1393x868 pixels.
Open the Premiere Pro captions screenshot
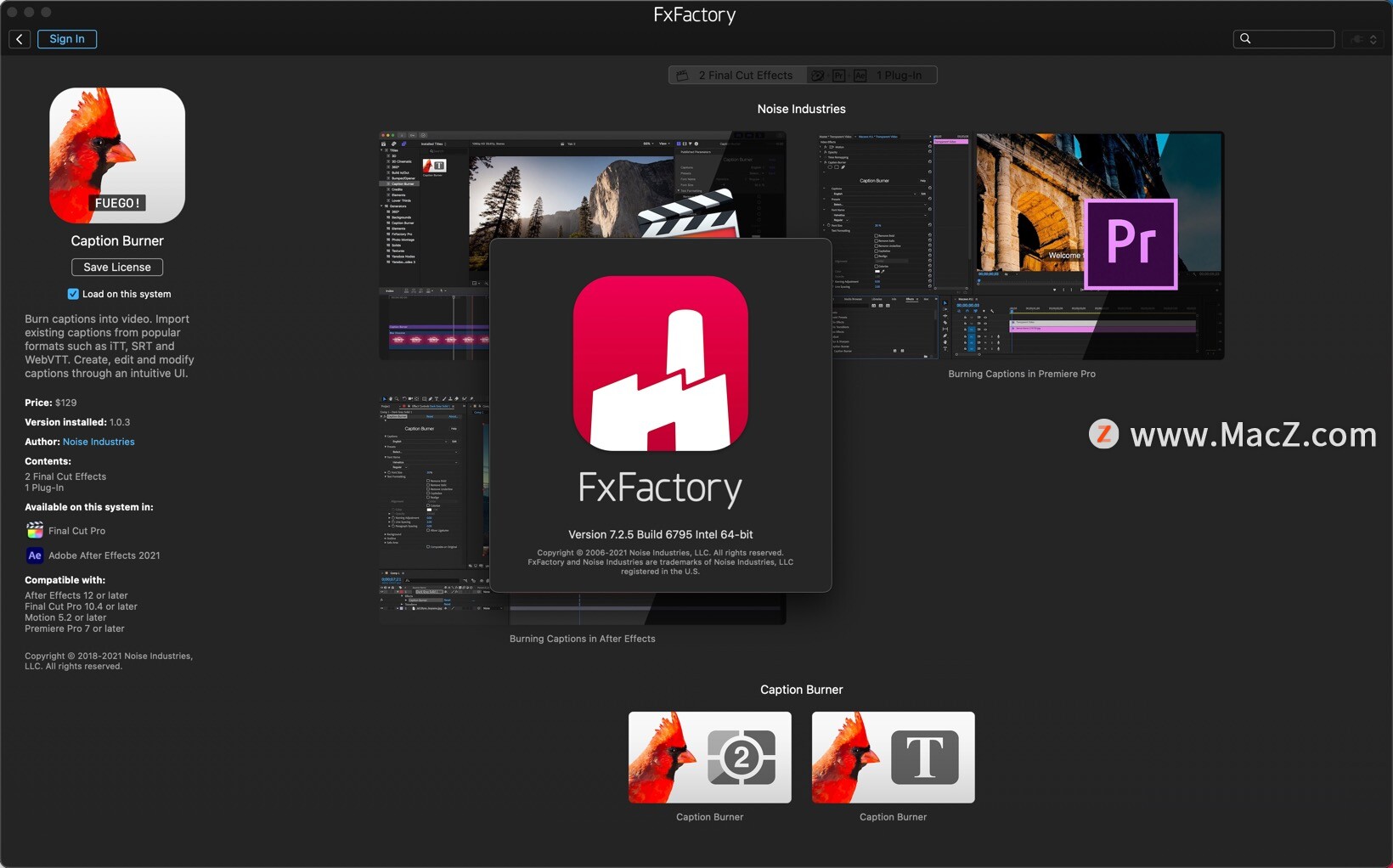pos(1022,245)
